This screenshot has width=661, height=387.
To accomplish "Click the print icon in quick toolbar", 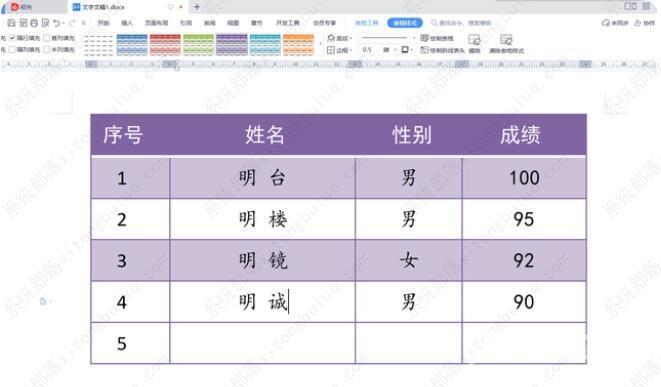I will click(x=34, y=23).
